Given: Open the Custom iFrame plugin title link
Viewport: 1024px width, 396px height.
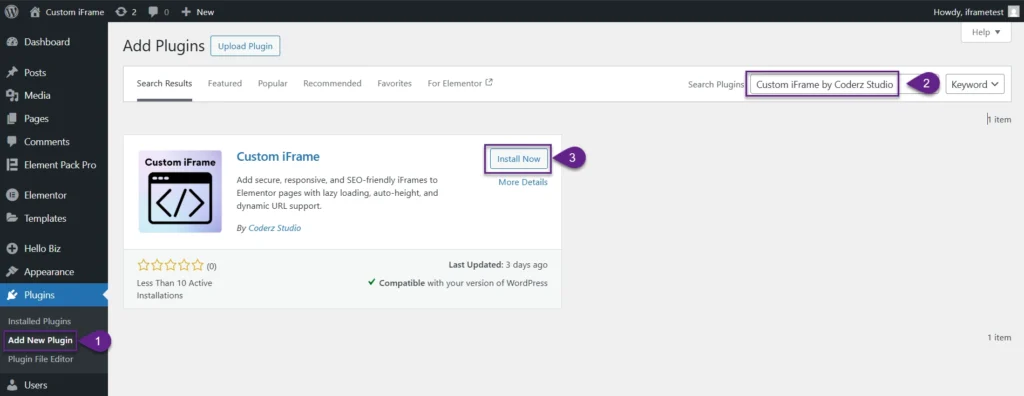Looking at the screenshot, I should (x=278, y=157).
